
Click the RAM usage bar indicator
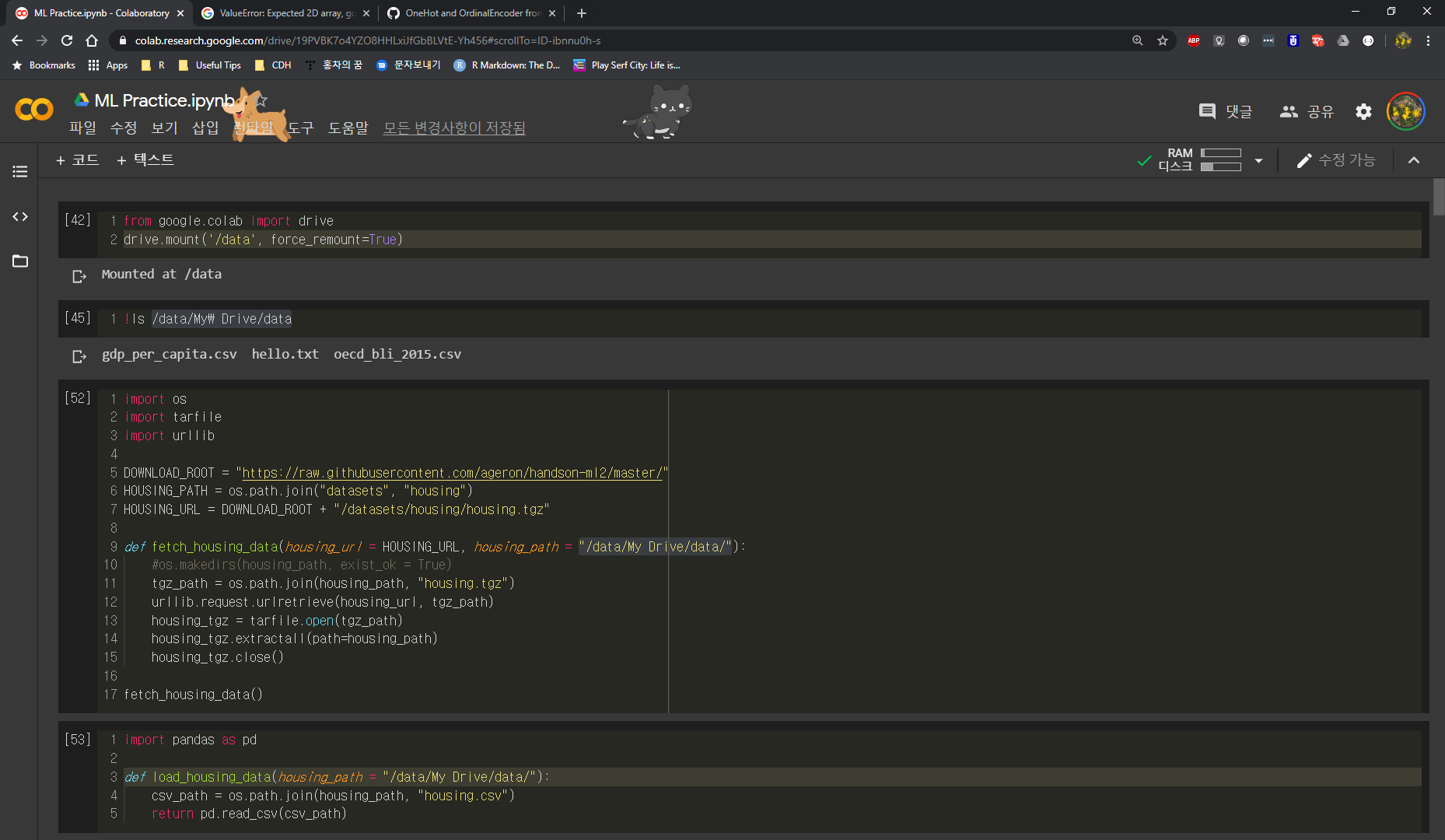coord(1220,153)
